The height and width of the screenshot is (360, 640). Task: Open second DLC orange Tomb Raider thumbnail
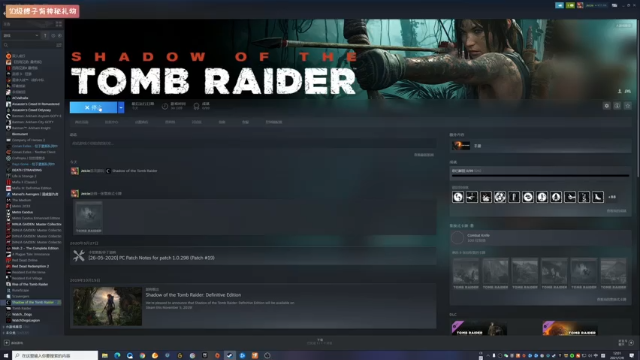pyautogui.click(x=570, y=328)
